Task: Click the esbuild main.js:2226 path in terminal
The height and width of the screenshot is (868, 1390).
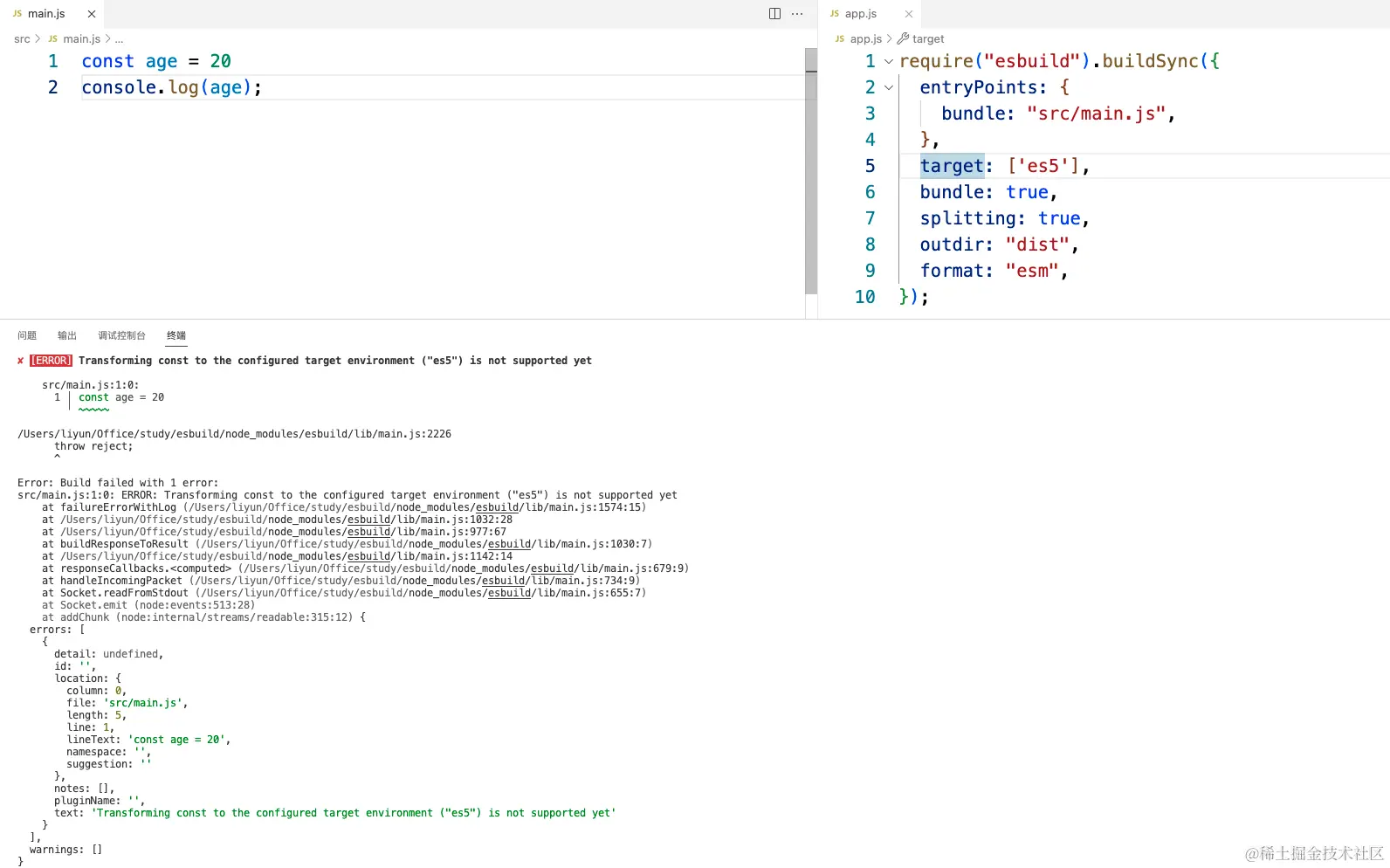Action: (234, 434)
